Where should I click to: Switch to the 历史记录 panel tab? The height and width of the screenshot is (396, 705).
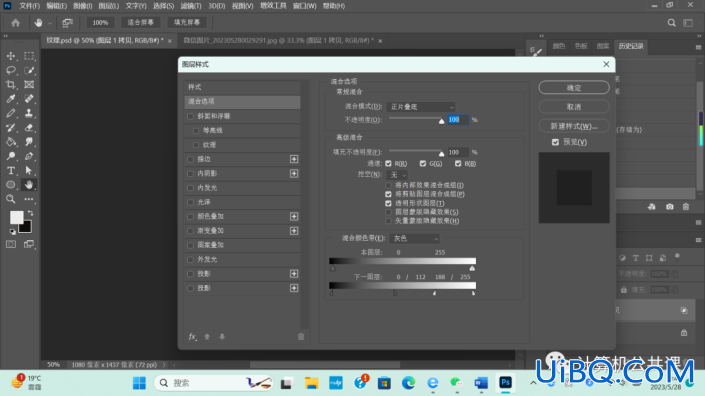(x=631, y=46)
